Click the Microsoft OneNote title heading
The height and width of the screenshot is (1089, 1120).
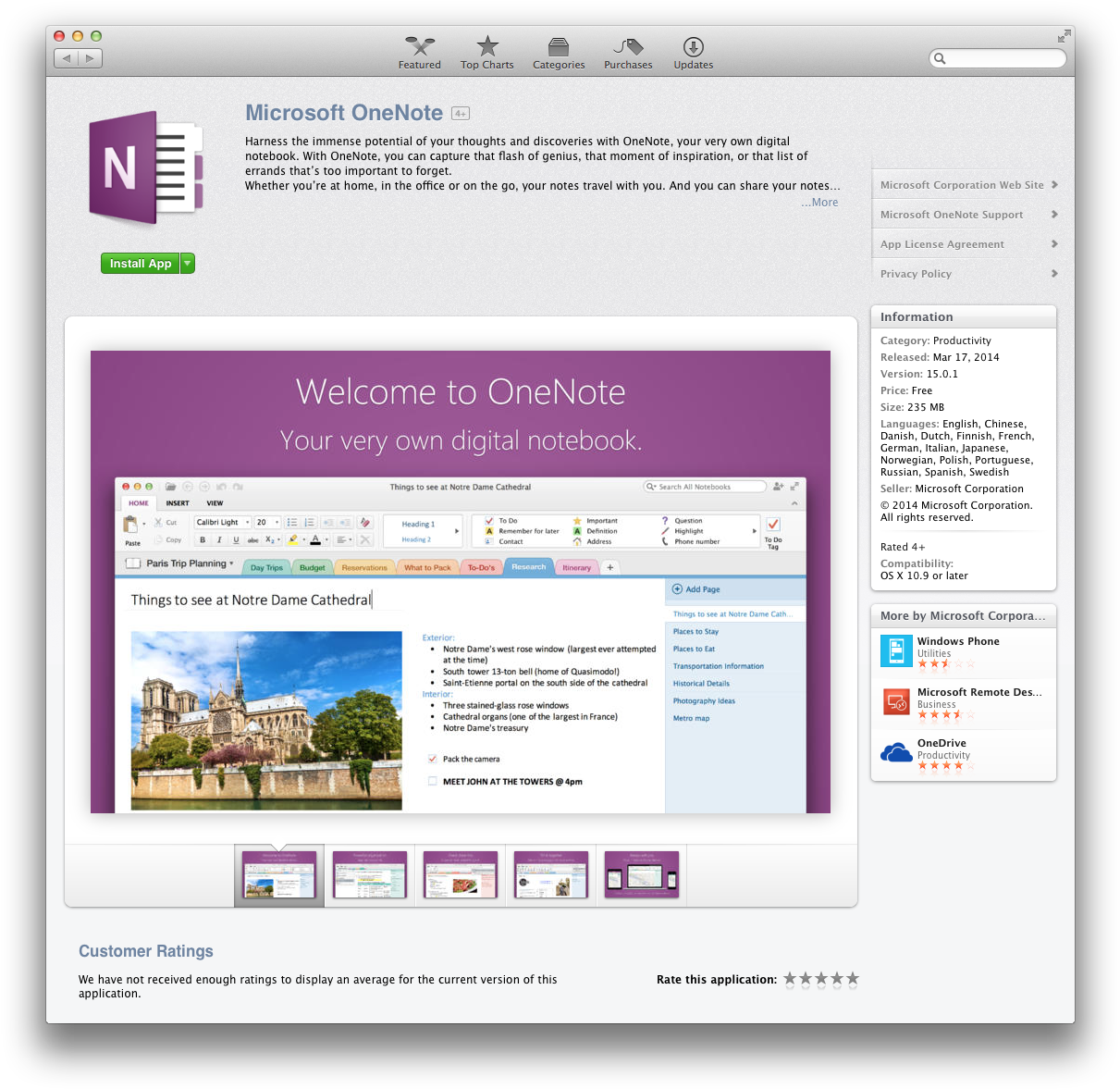pyautogui.click(x=344, y=113)
